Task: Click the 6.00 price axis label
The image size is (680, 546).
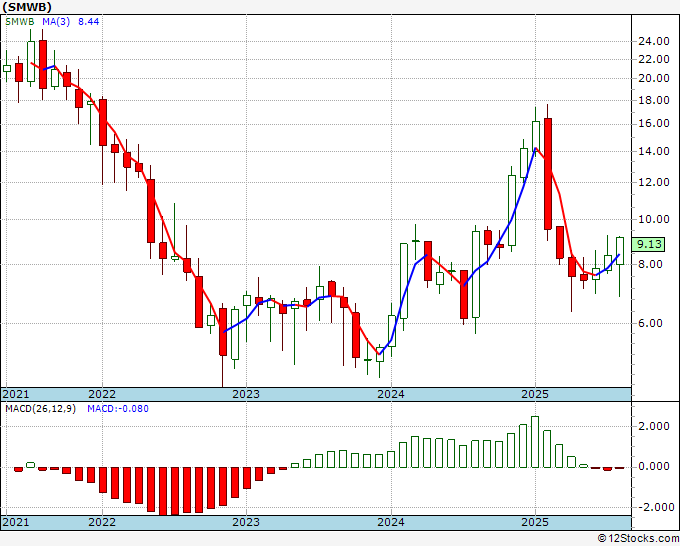Action: pyautogui.click(x=650, y=323)
